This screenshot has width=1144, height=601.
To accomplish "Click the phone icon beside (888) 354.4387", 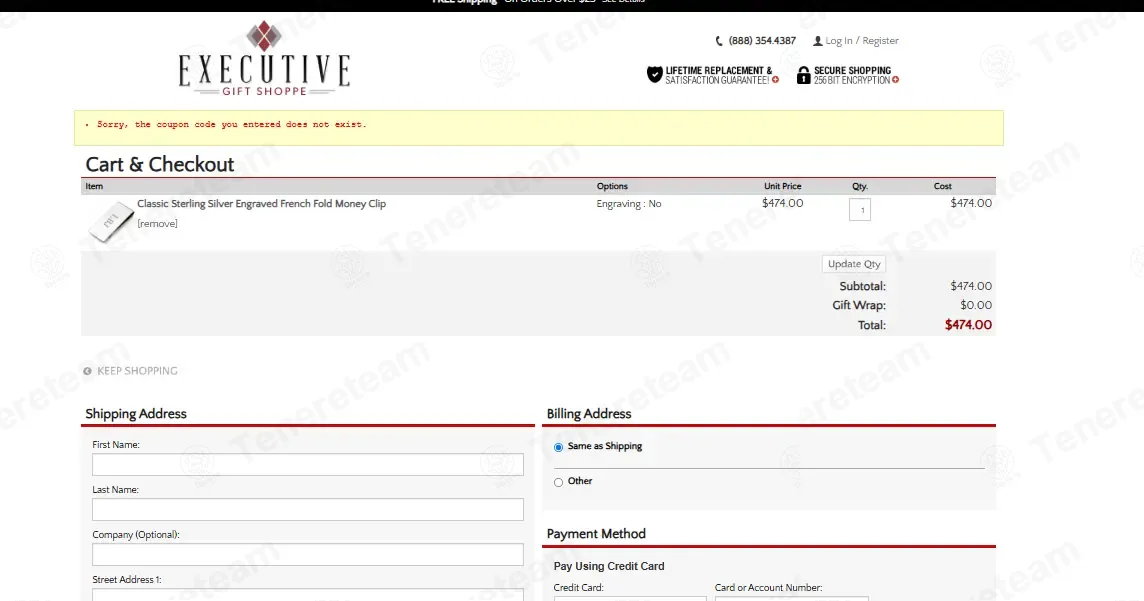I will (719, 41).
